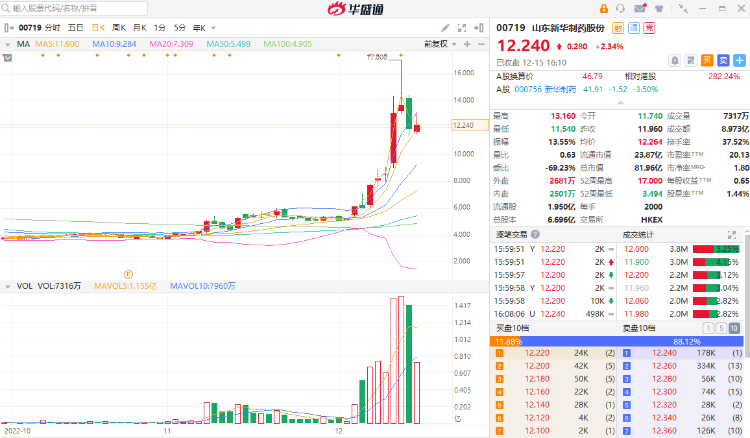Screen dimensions: 750x438
Task: Click the price alert bell icon
Action: point(674,61)
